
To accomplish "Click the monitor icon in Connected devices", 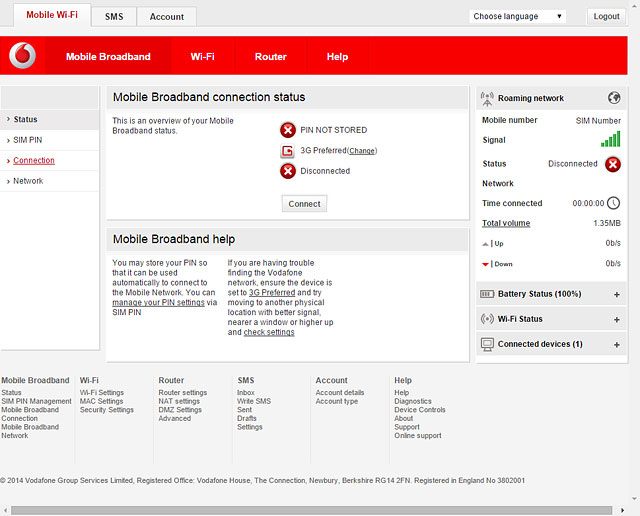I will click(x=488, y=344).
